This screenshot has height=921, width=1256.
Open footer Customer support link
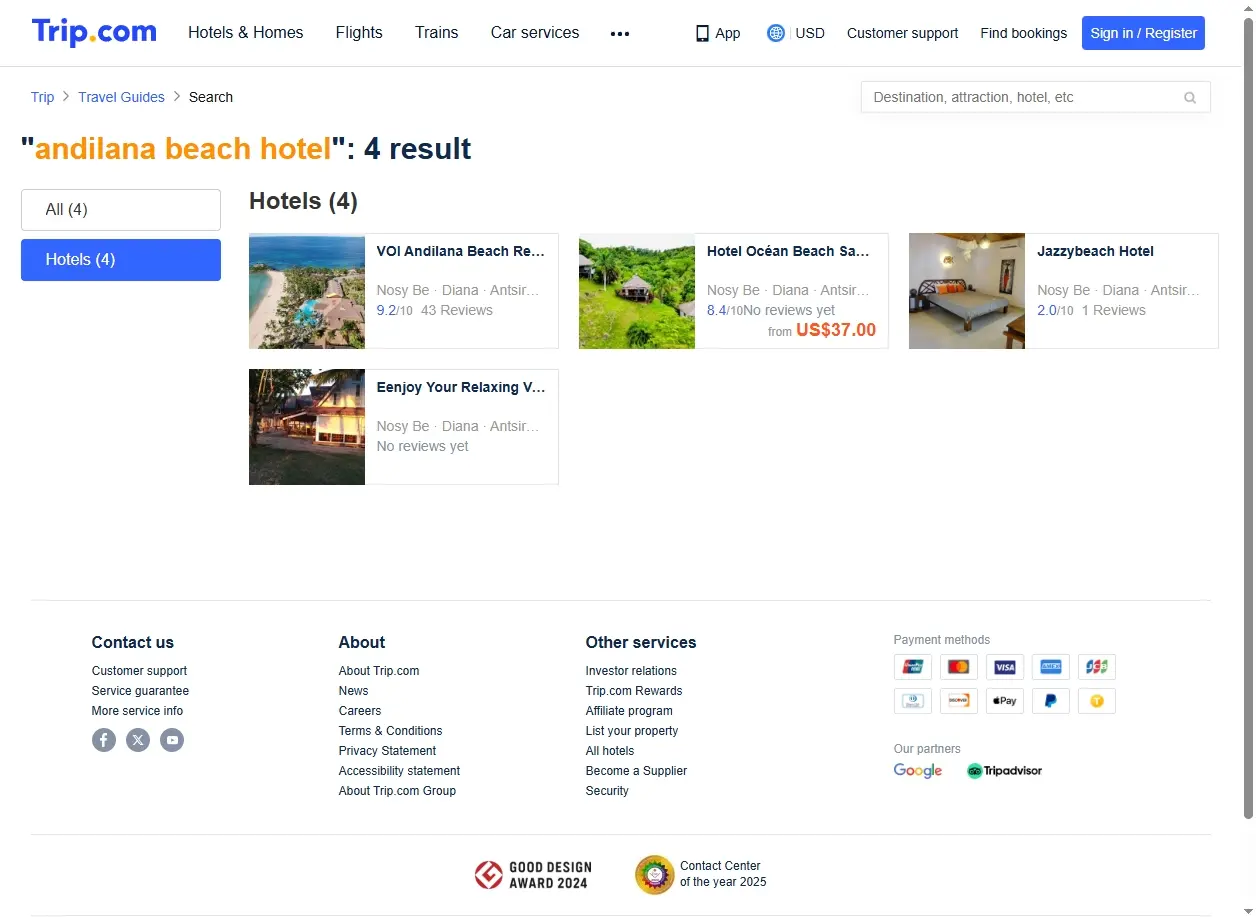pyautogui.click(x=139, y=671)
